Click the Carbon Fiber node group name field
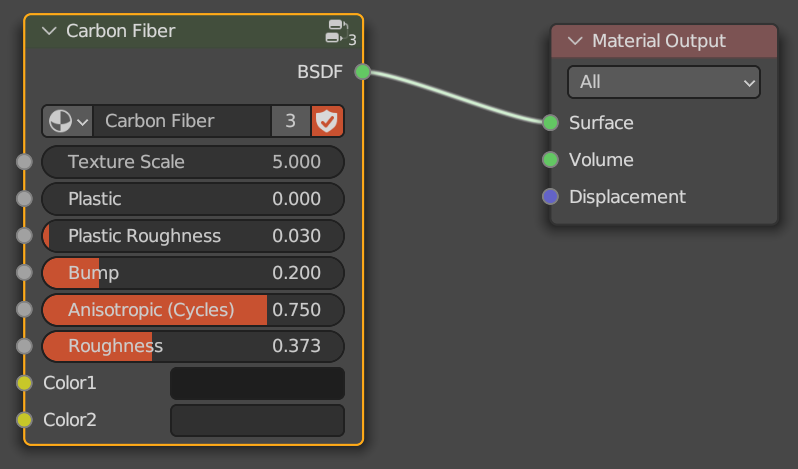Image resolution: width=798 pixels, height=469 pixels. (182, 122)
